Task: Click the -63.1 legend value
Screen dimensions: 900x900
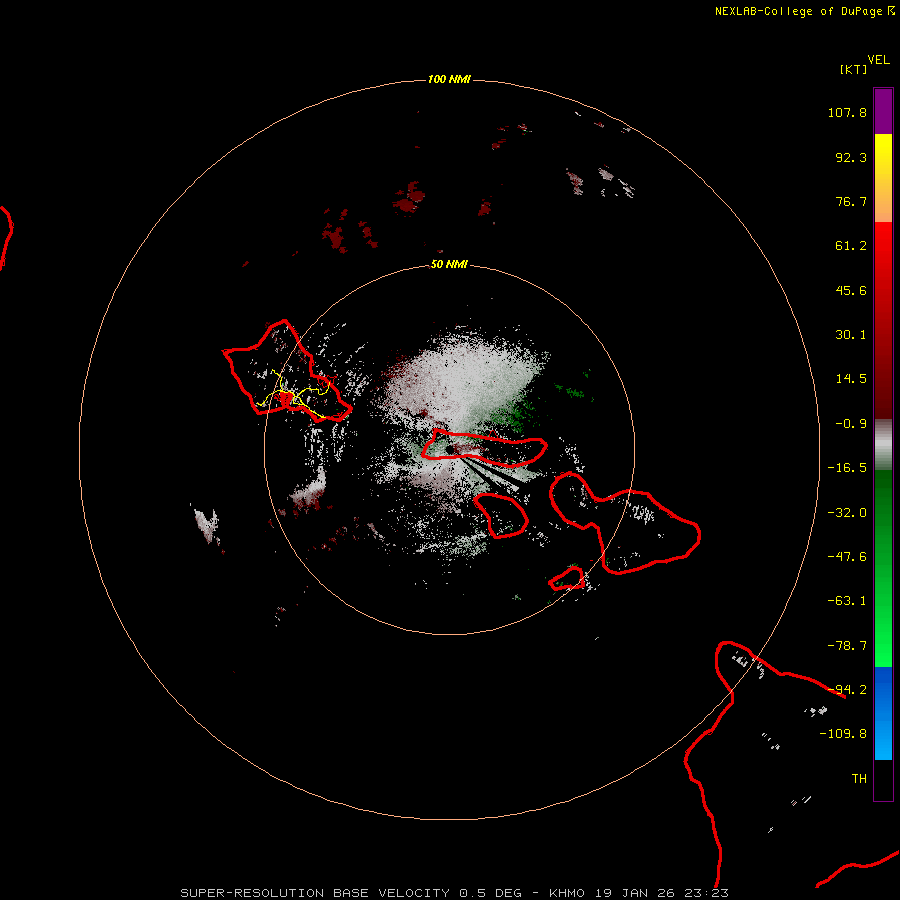Action: click(847, 601)
